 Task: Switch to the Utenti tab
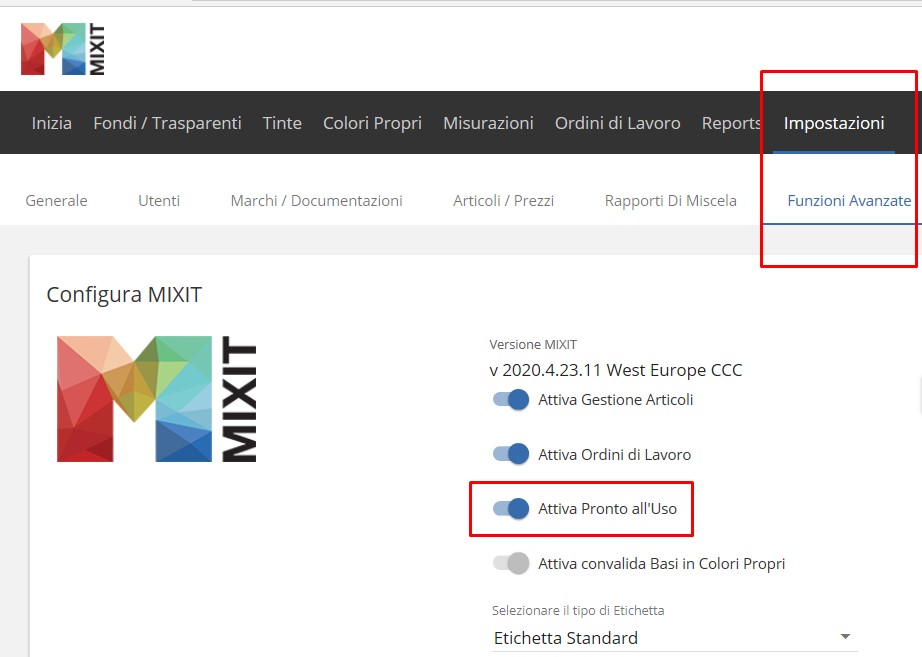pyautogui.click(x=159, y=201)
